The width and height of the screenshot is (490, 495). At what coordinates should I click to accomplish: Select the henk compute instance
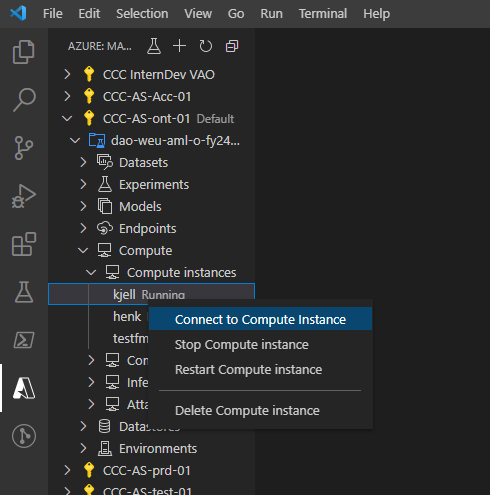pyautogui.click(x=127, y=316)
